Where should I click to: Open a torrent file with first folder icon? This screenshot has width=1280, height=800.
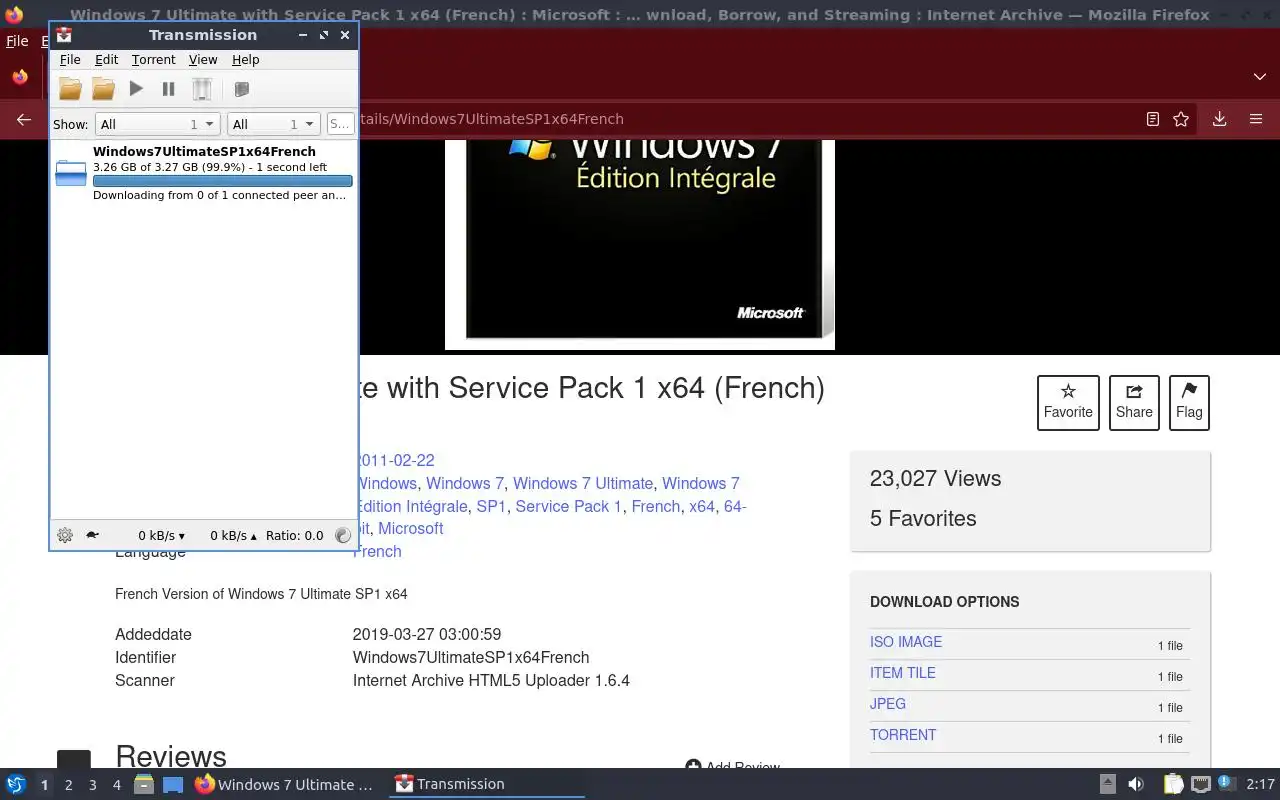[x=70, y=89]
